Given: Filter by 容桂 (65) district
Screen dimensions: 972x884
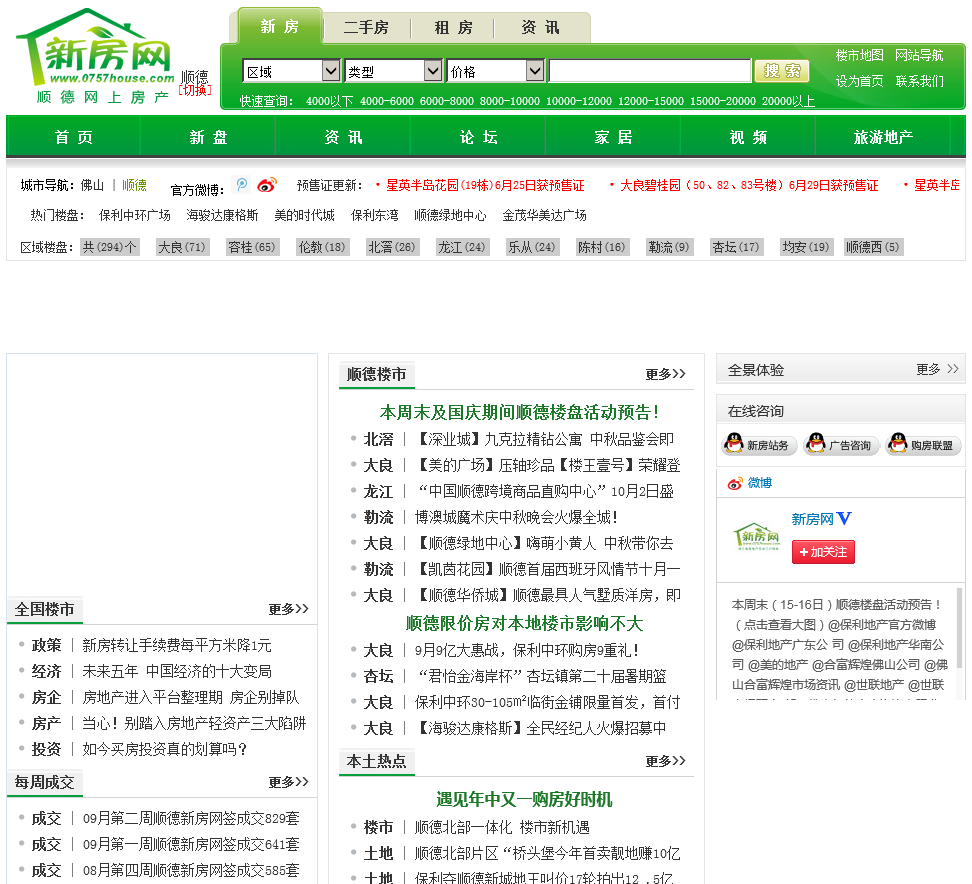Looking at the screenshot, I should click(x=252, y=247).
